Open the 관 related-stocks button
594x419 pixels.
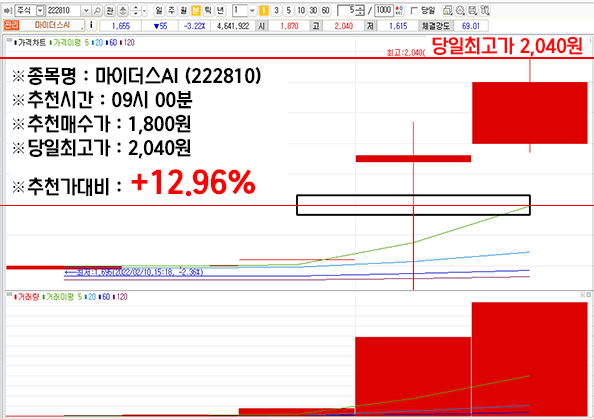[x=109, y=11]
